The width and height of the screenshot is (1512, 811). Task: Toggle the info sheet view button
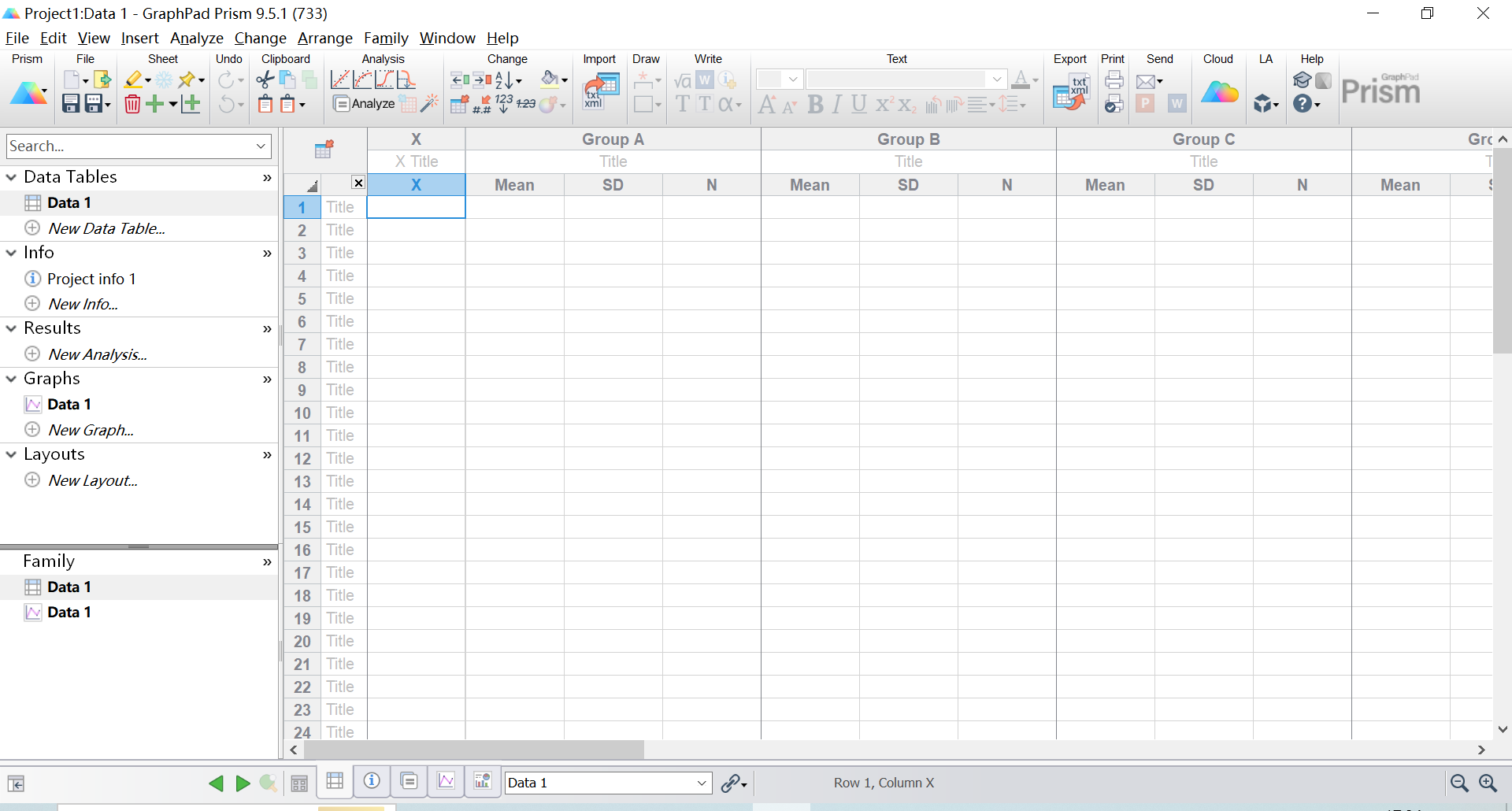click(372, 781)
